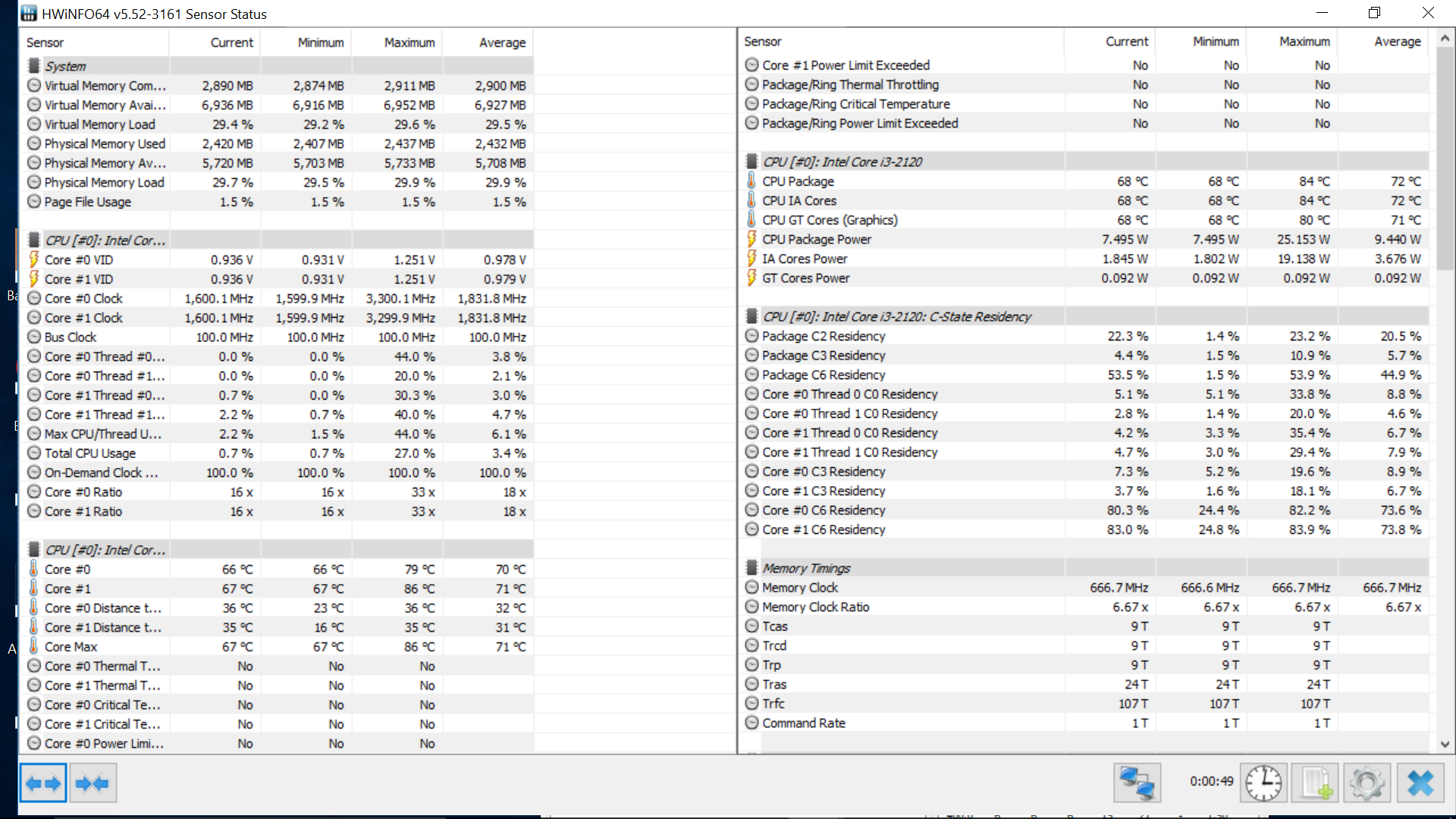1456x819 pixels.
Task: Select Package/Ring Thermal Throttling row
Action: click(1084, 84)
